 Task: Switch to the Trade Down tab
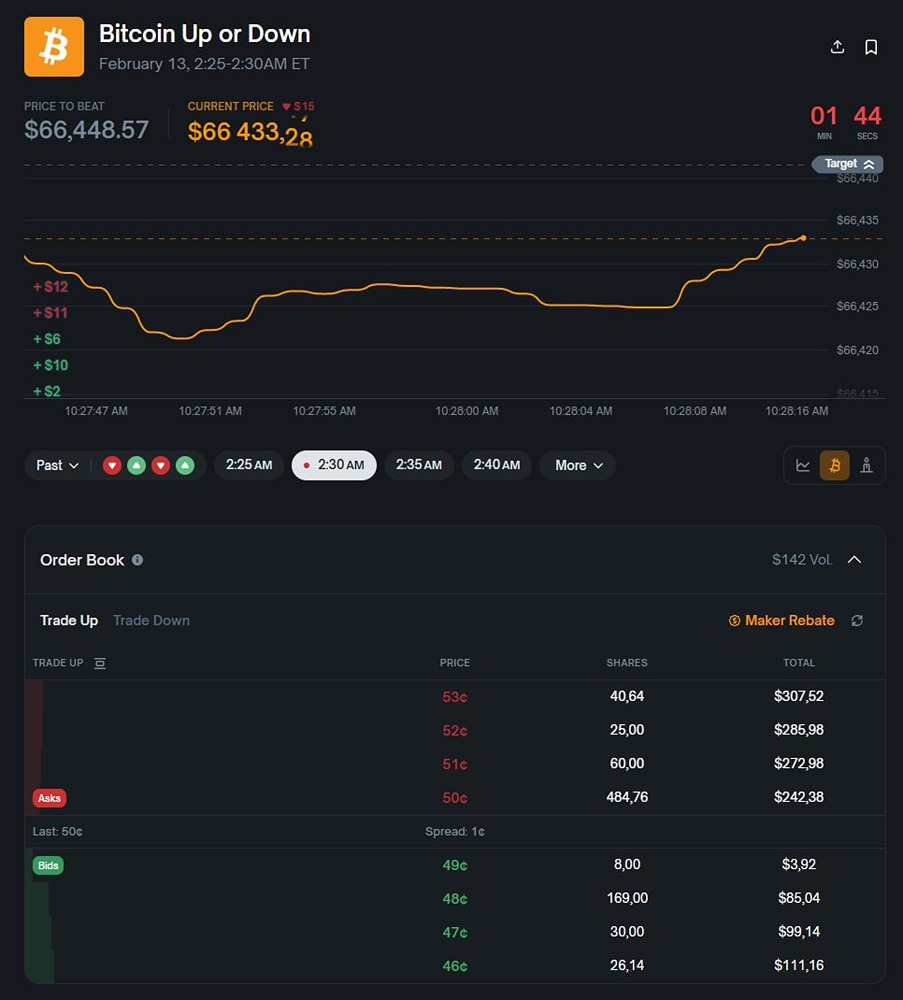(x=151, y=621)
